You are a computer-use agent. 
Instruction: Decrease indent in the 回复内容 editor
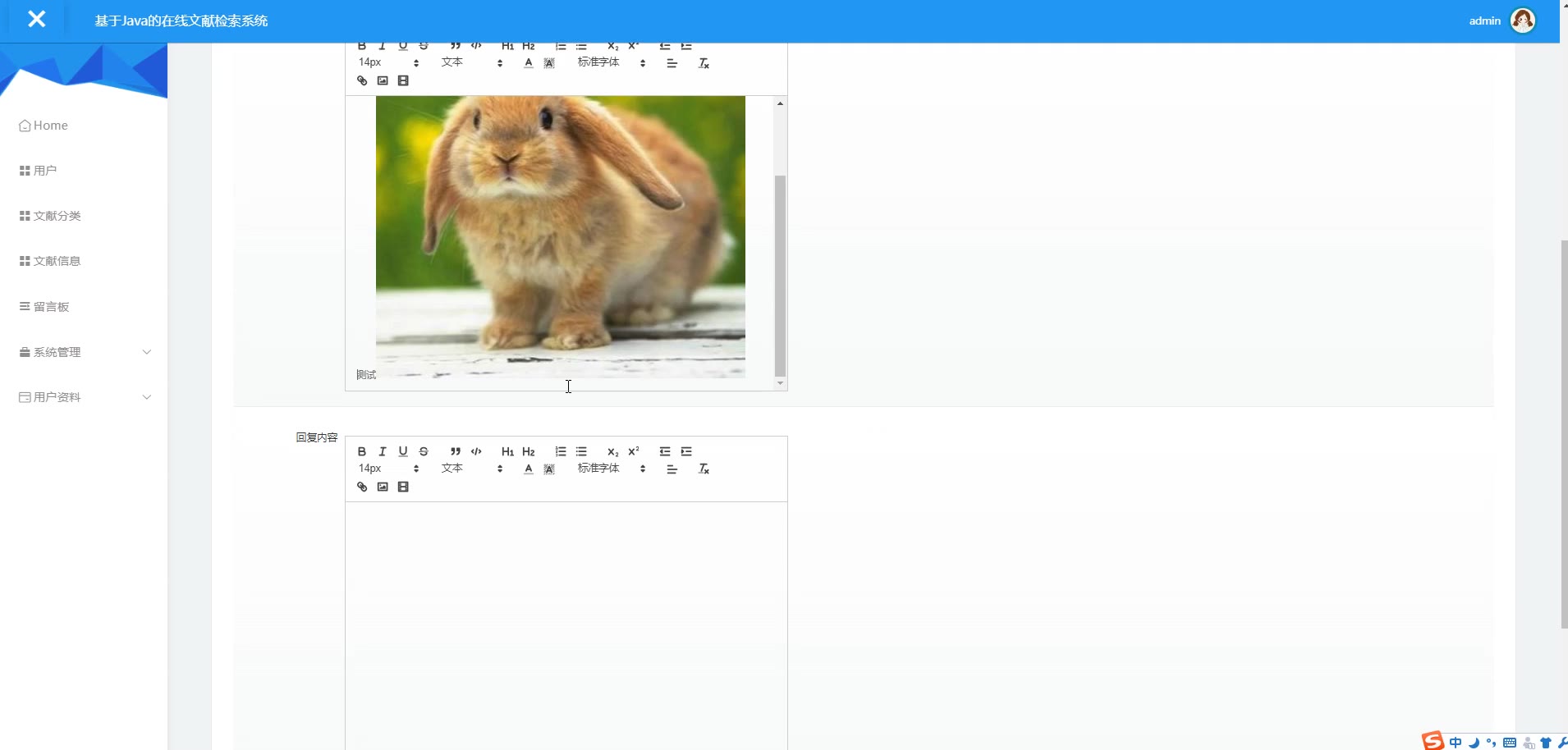coord(665,451)
